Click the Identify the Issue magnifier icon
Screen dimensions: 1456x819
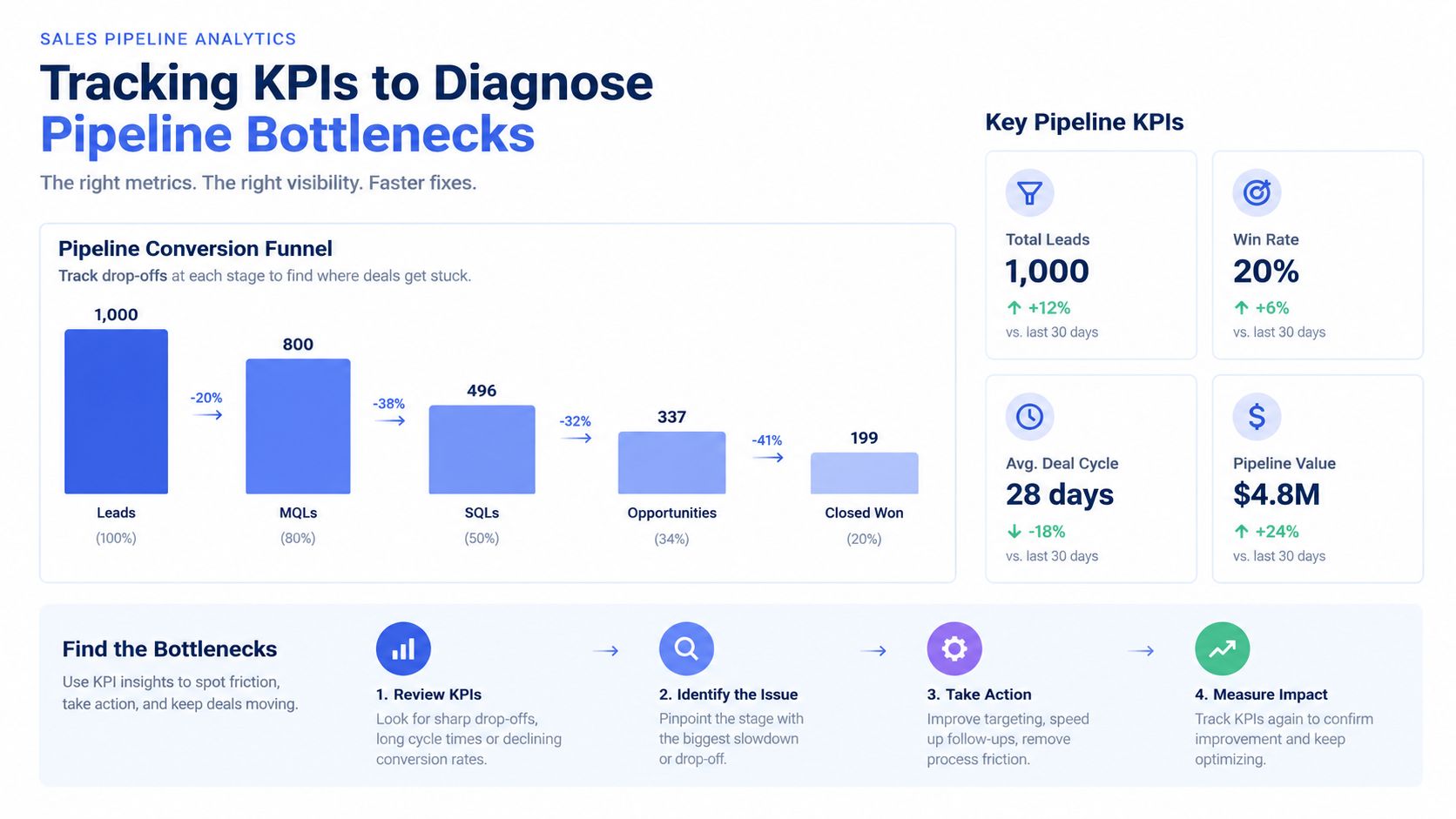[686, 648]
